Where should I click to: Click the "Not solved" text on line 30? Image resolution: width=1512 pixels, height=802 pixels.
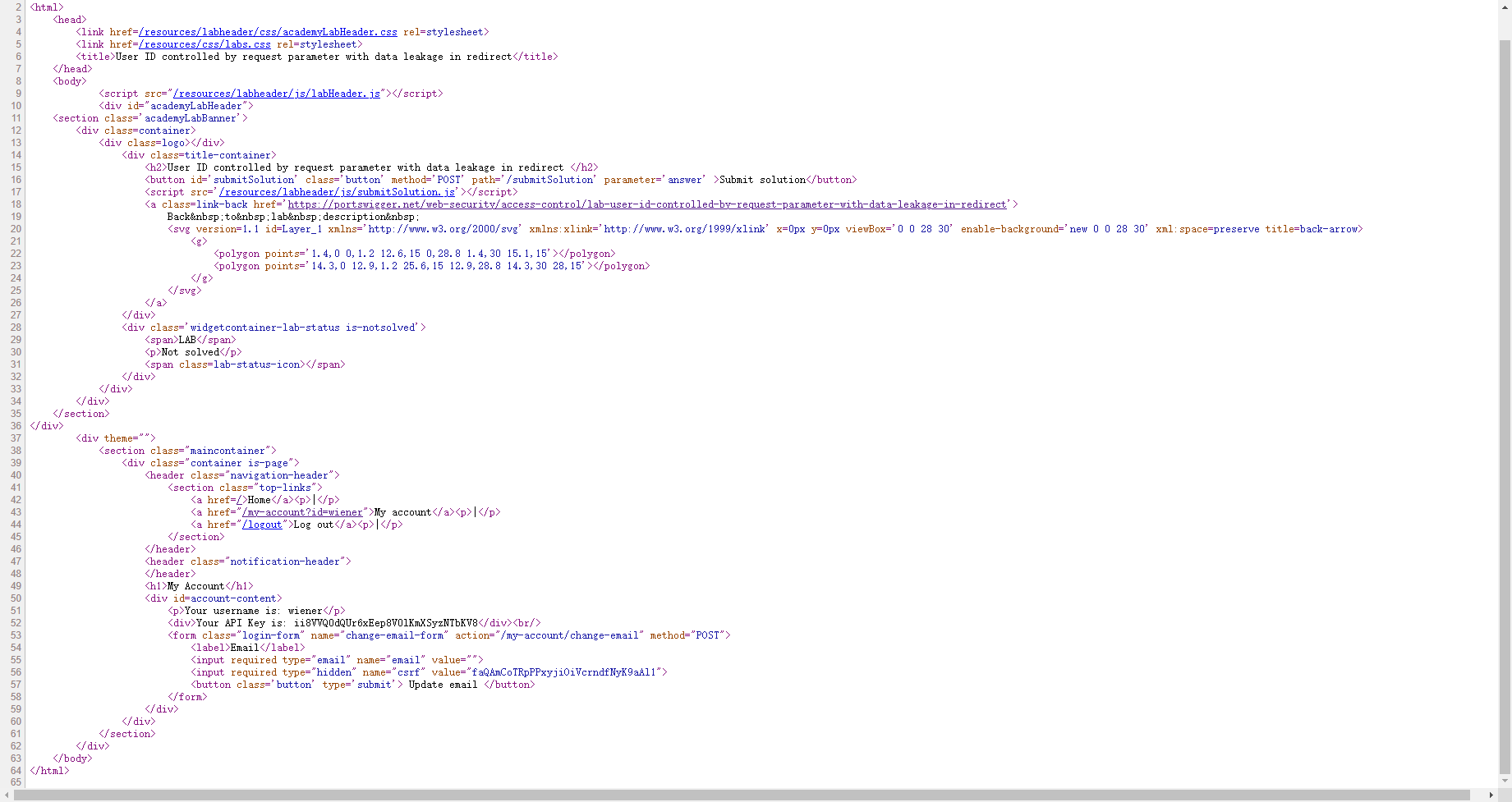(191, 352)
